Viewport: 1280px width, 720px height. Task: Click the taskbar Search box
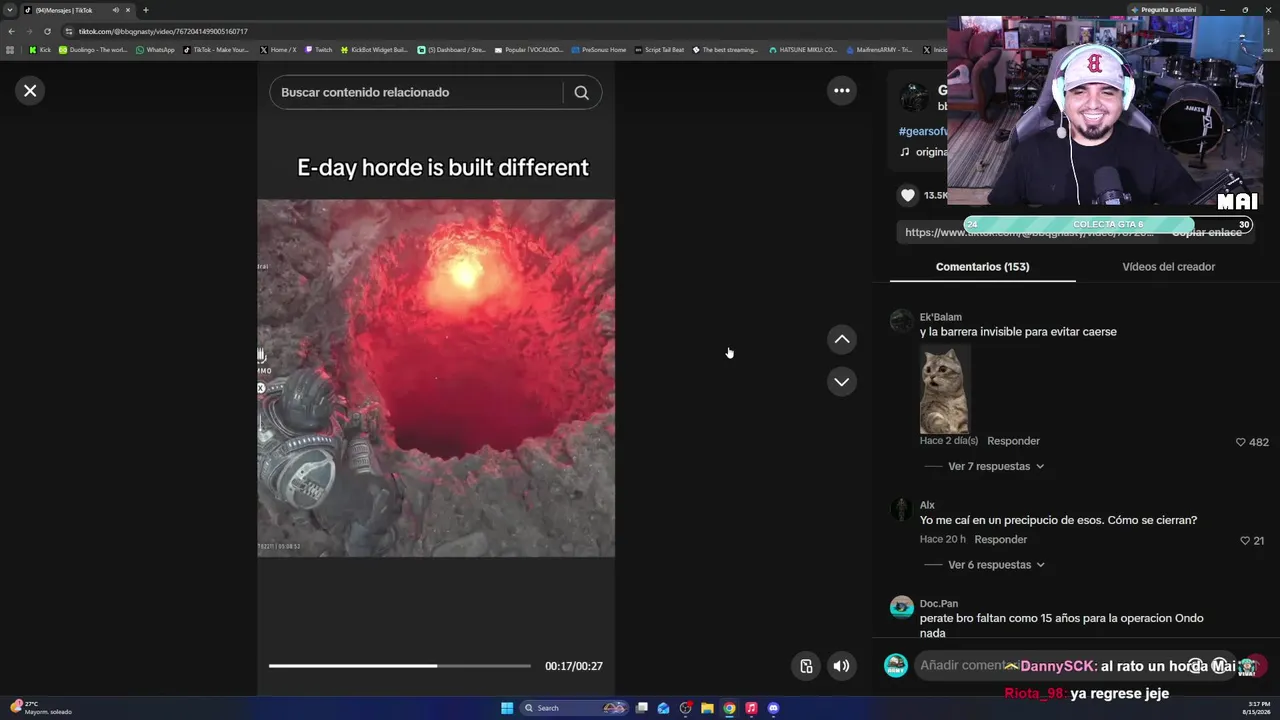tap(575, 708)
